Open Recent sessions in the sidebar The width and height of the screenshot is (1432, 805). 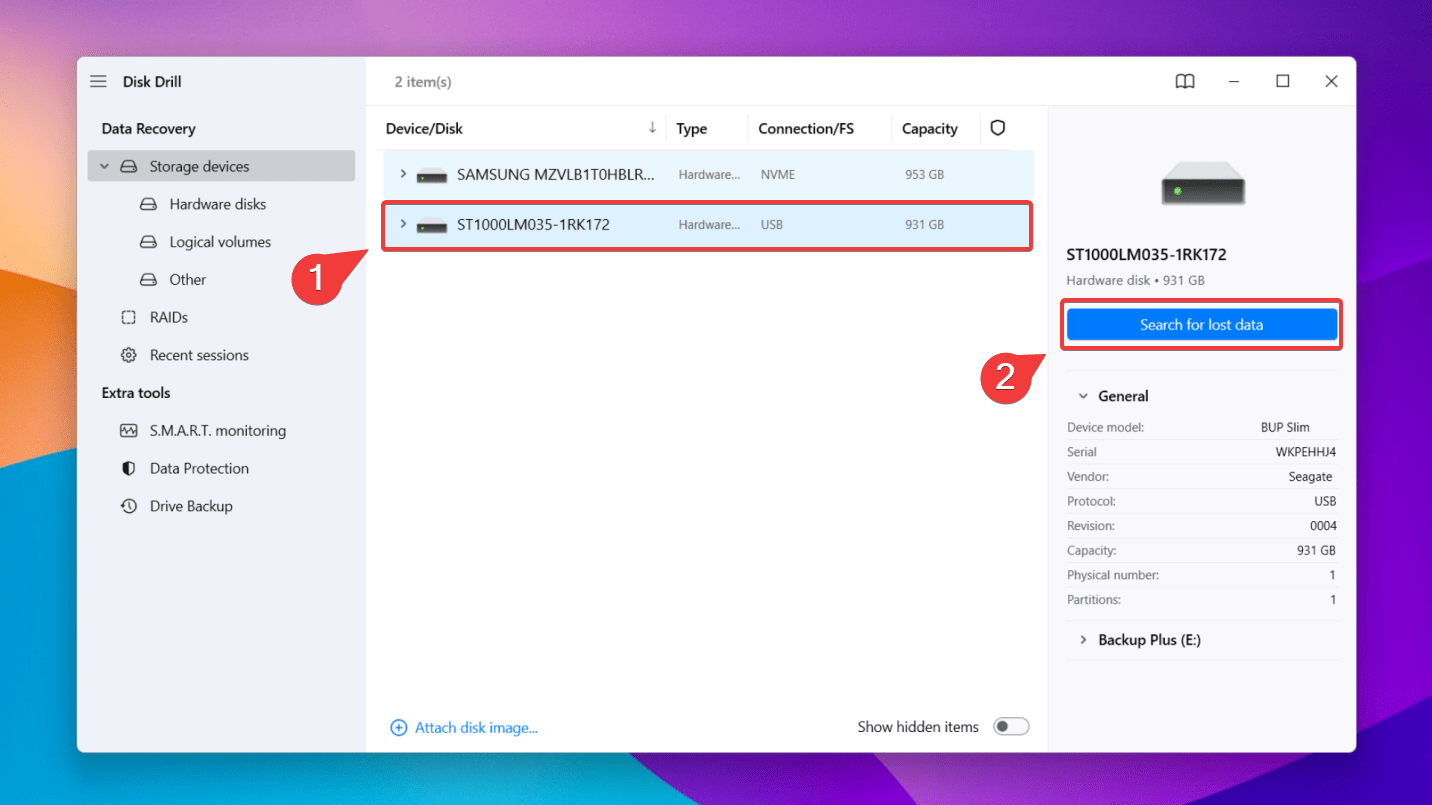199,355
